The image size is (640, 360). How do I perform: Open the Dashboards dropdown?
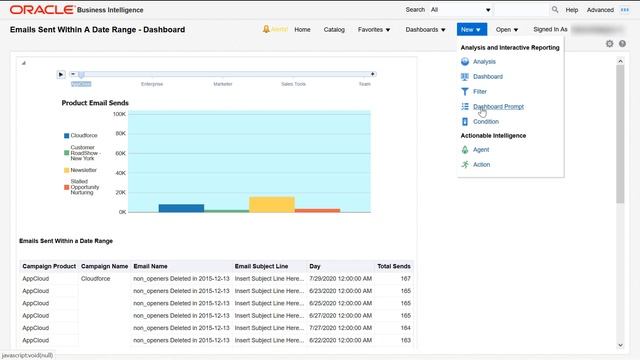tap(425, 30)
